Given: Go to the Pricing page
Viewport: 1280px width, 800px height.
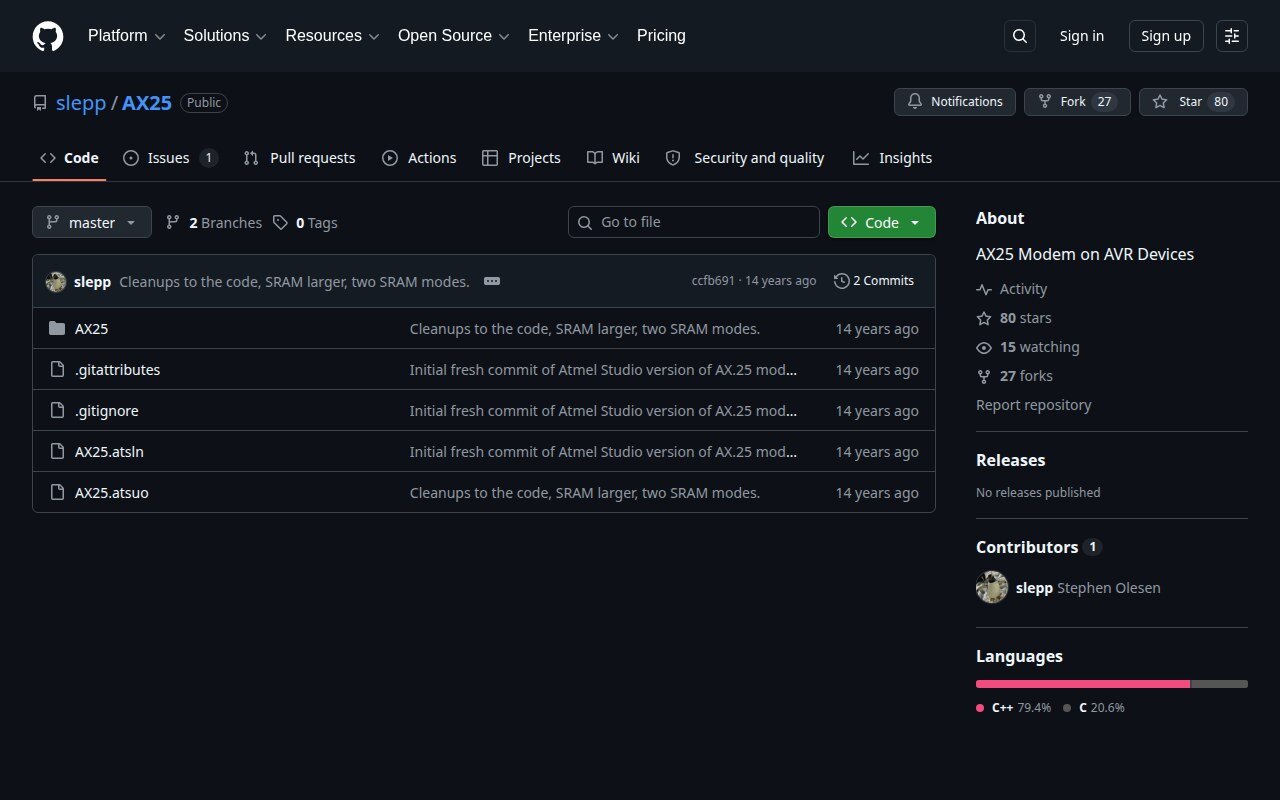Looking at the screenshot, I should (661, 36).
